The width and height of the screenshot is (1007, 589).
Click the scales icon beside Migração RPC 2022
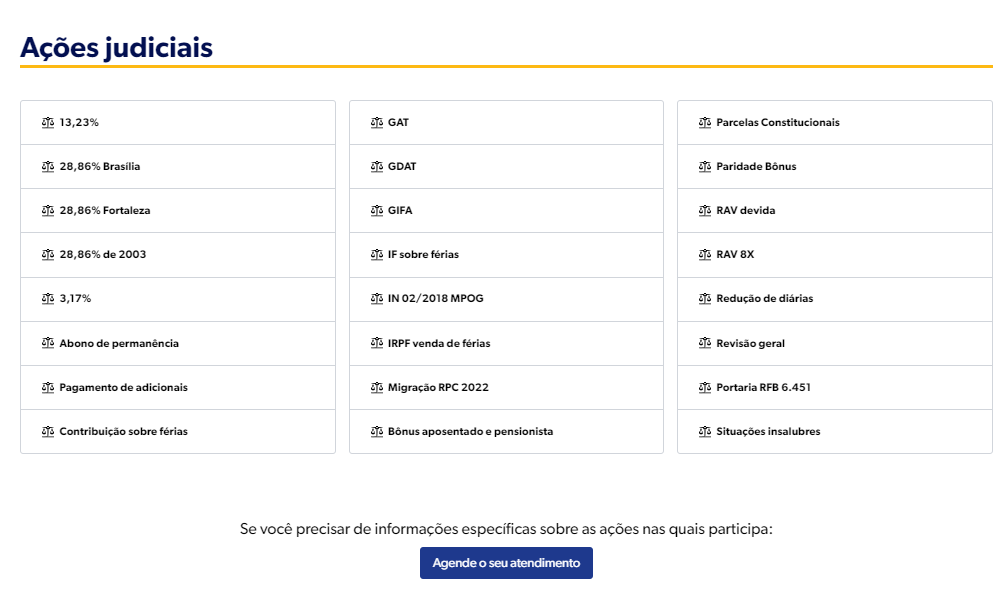376,387
